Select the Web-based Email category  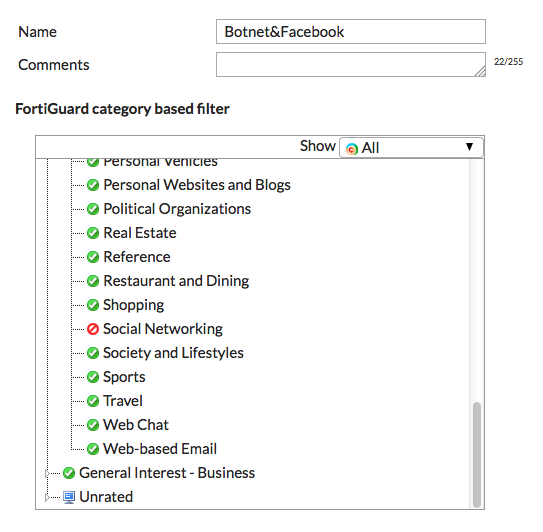point(160,449)
